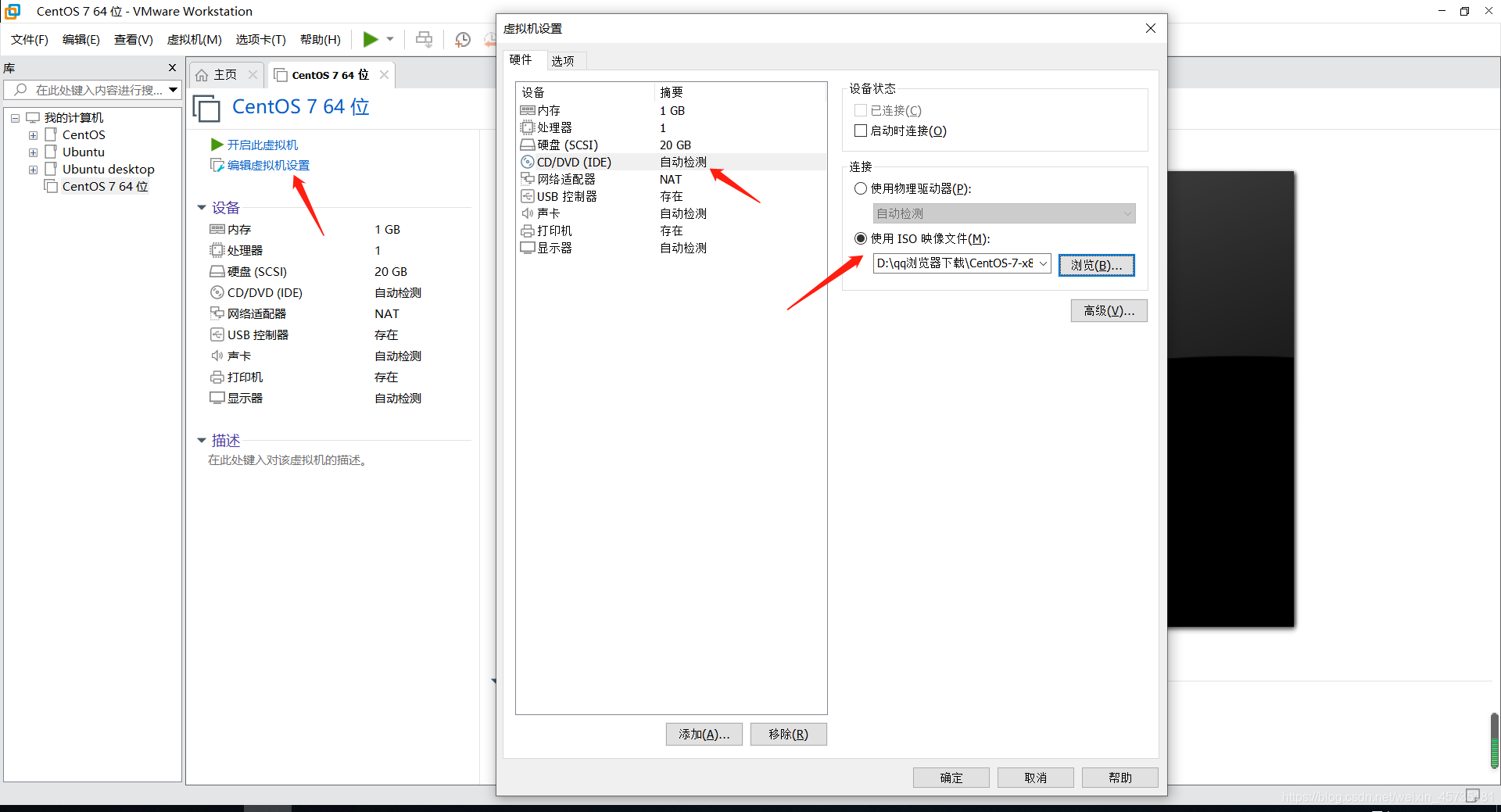
Task: Click 浏览(B)... button
Action: coord(1096,266)
